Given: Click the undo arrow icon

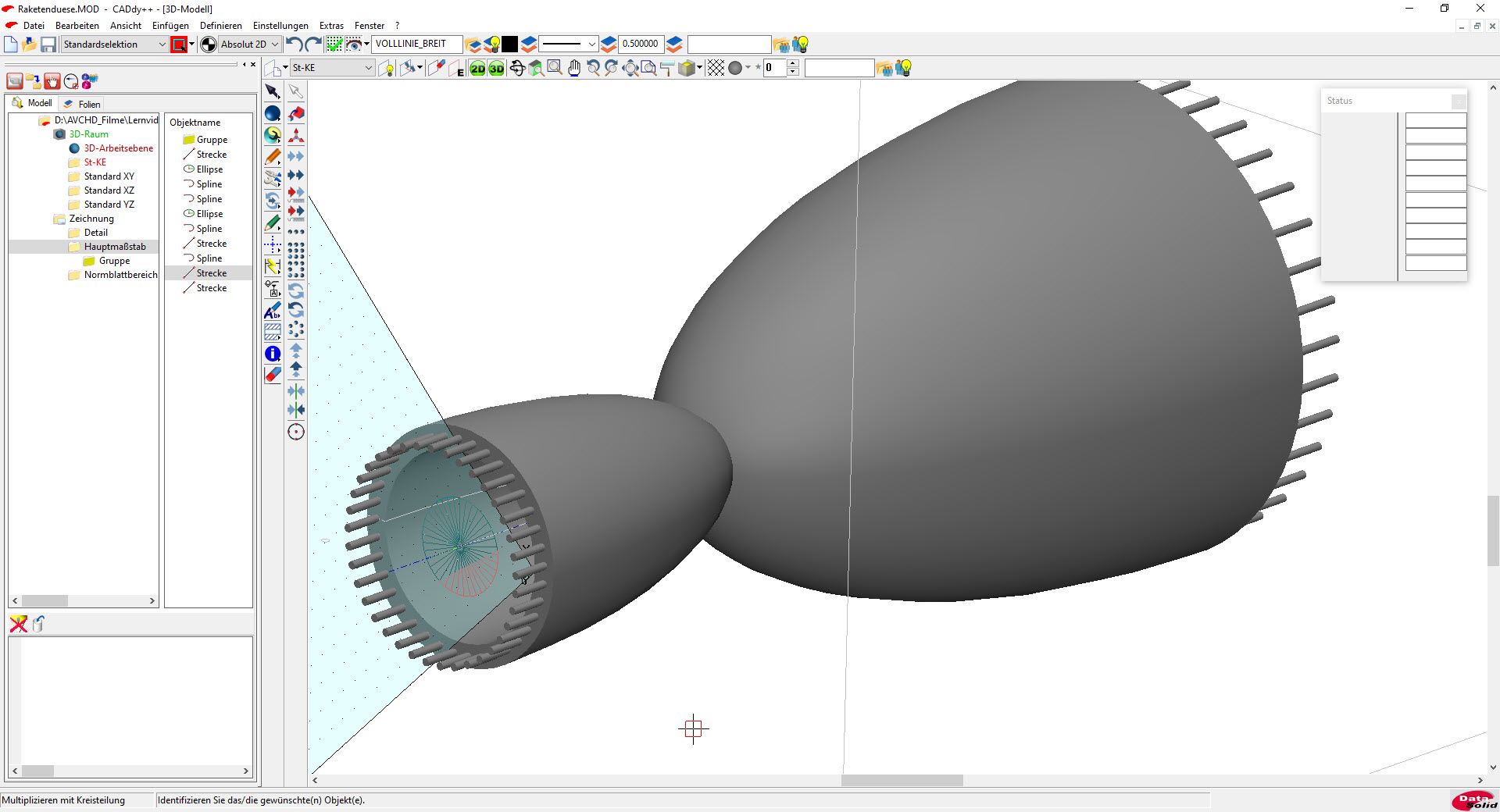Looking at the screenshot, I should (x=294, y=45).
